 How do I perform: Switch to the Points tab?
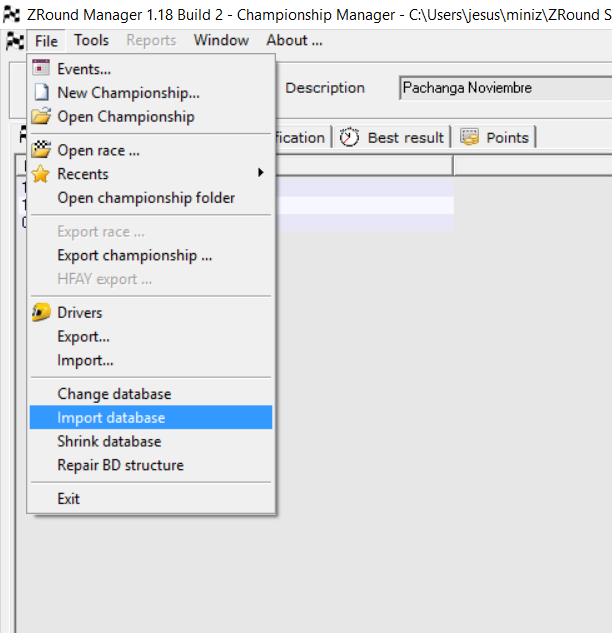[495, 137]
